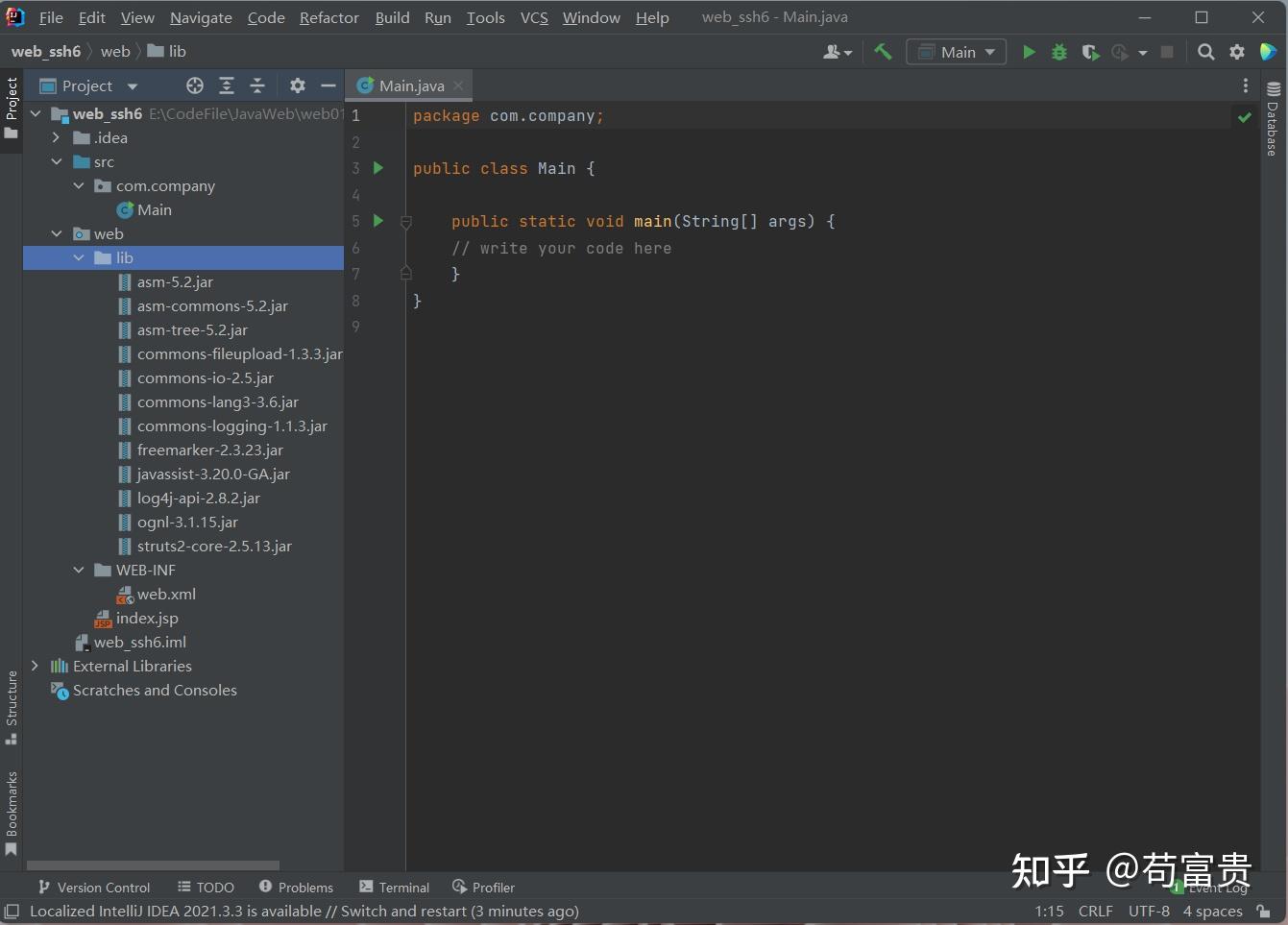Select Opened File using the crosshair icon
The height and width of the screenshot is (925, 1288).
click(x=194, y=85)
